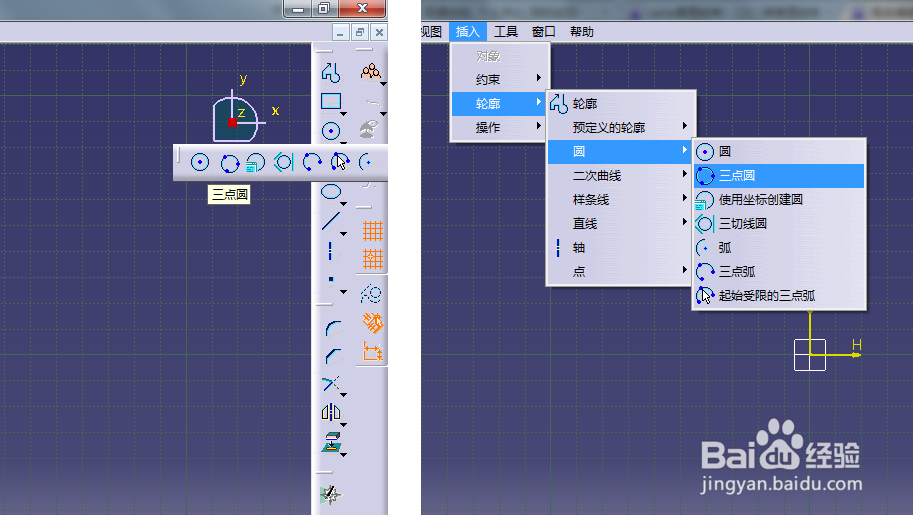Choose 弧 menu entry

click(x=779, y=248)
